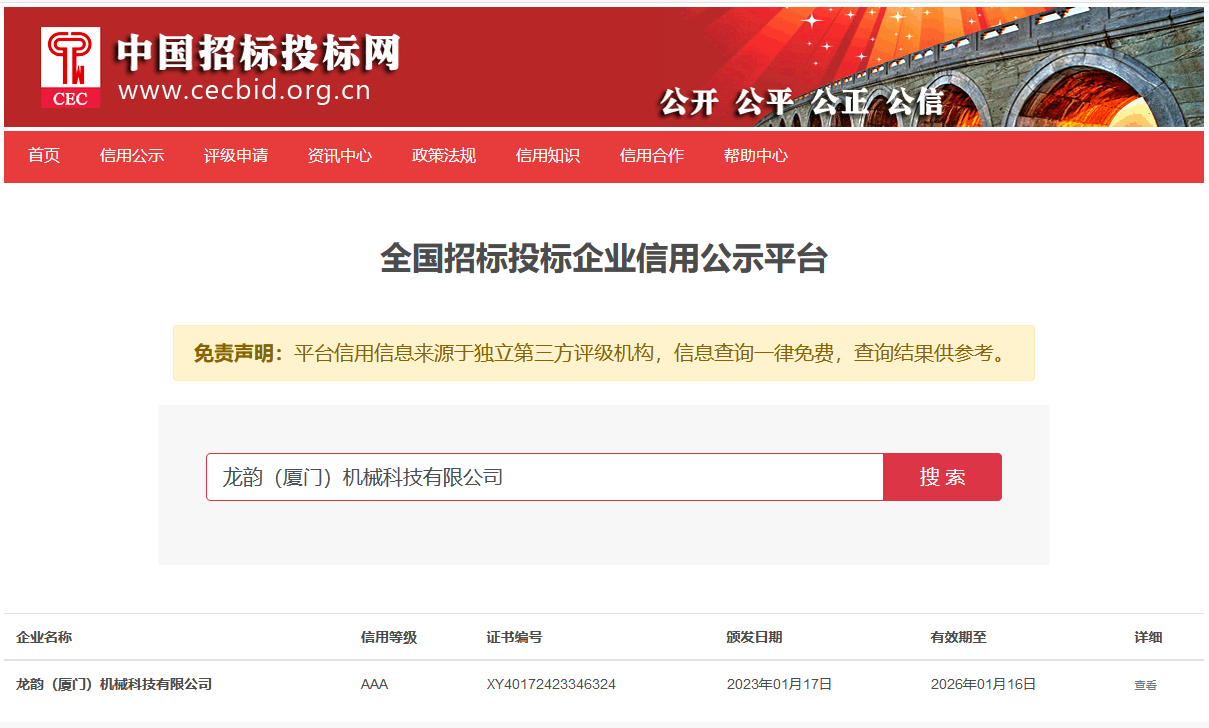
Task: Open the 帮助中心 menu item
Action: 756,156
